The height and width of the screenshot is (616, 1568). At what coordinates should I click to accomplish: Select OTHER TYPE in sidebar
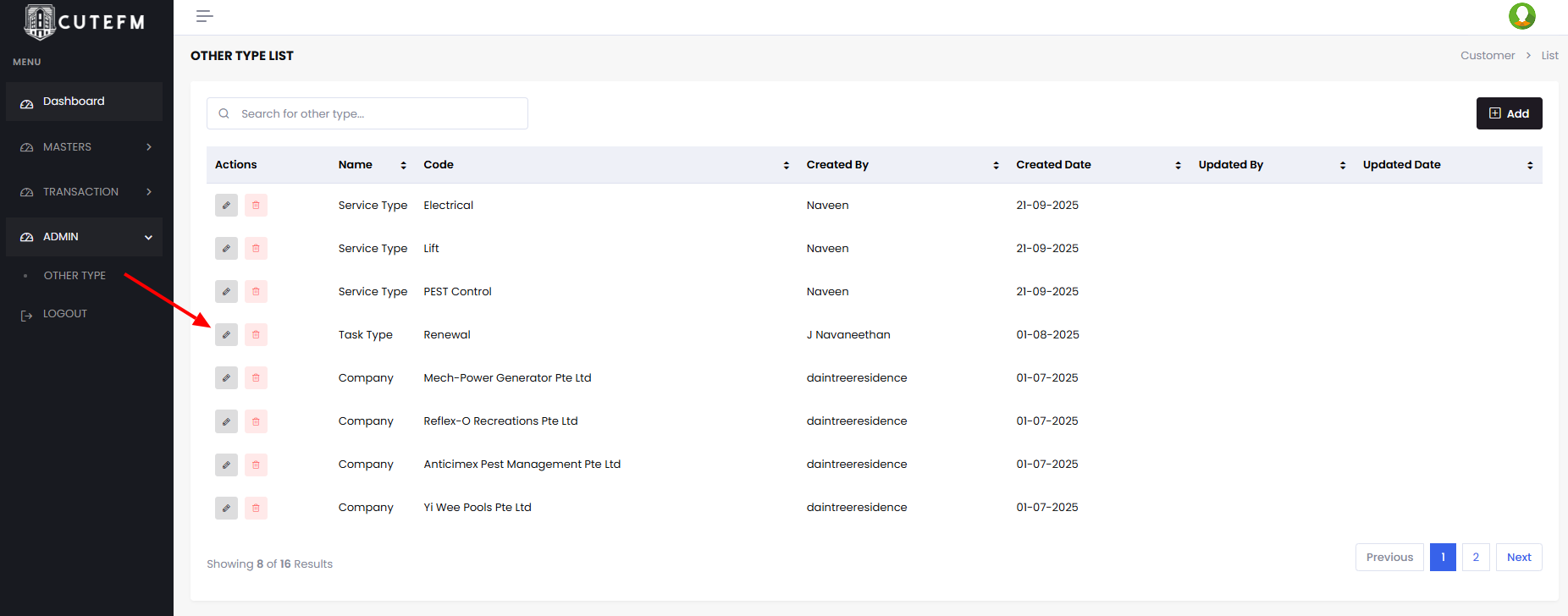[x=75, y=276]
